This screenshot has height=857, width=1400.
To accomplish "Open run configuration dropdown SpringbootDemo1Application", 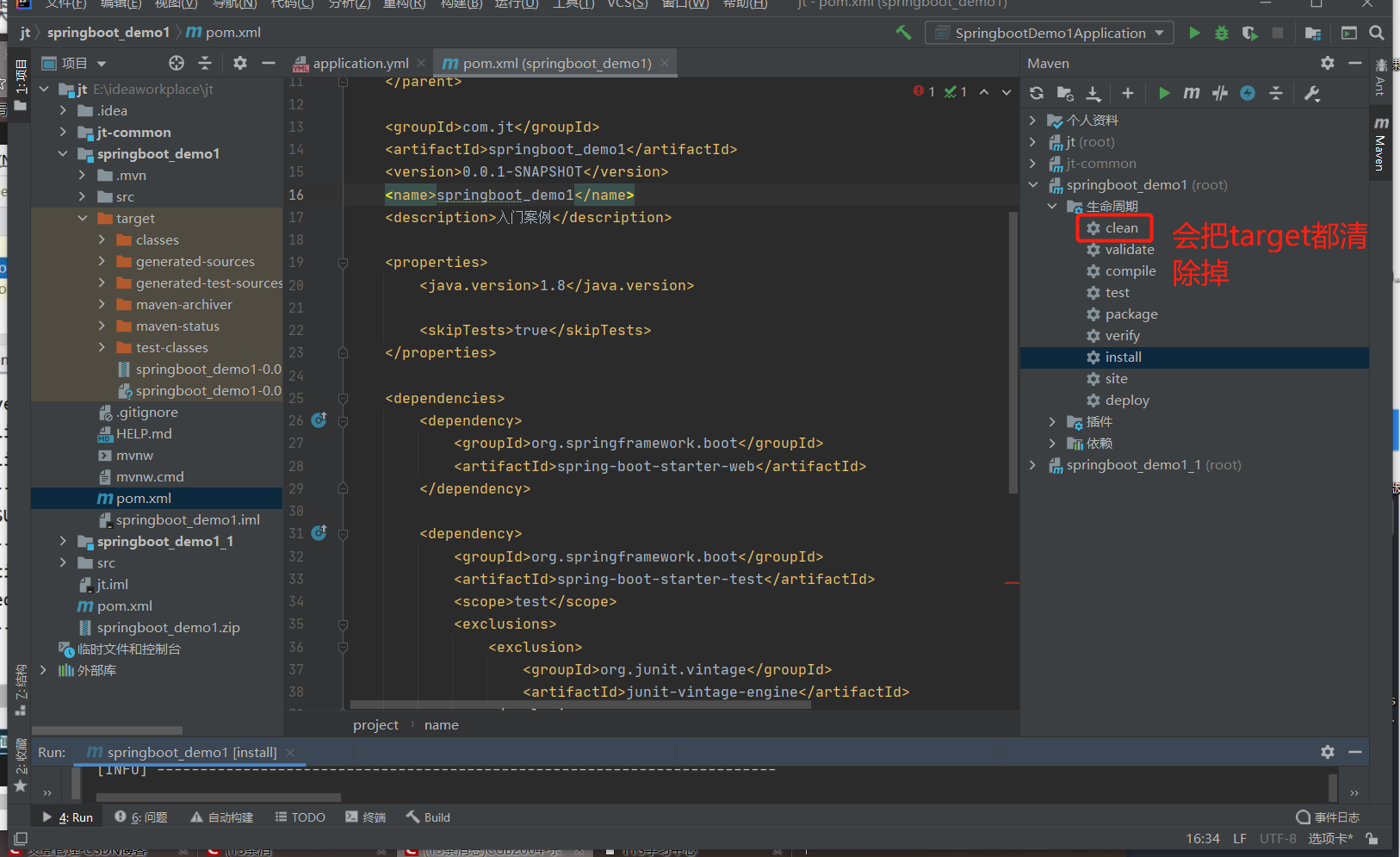I will pos(1050,33).
